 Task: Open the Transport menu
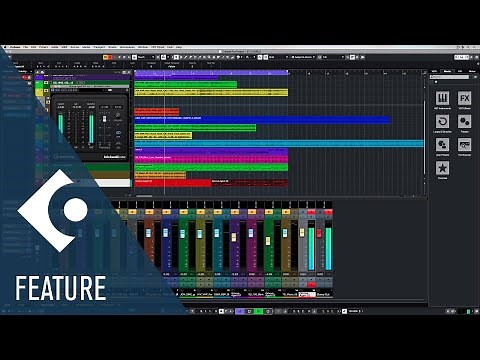[99, 47]
